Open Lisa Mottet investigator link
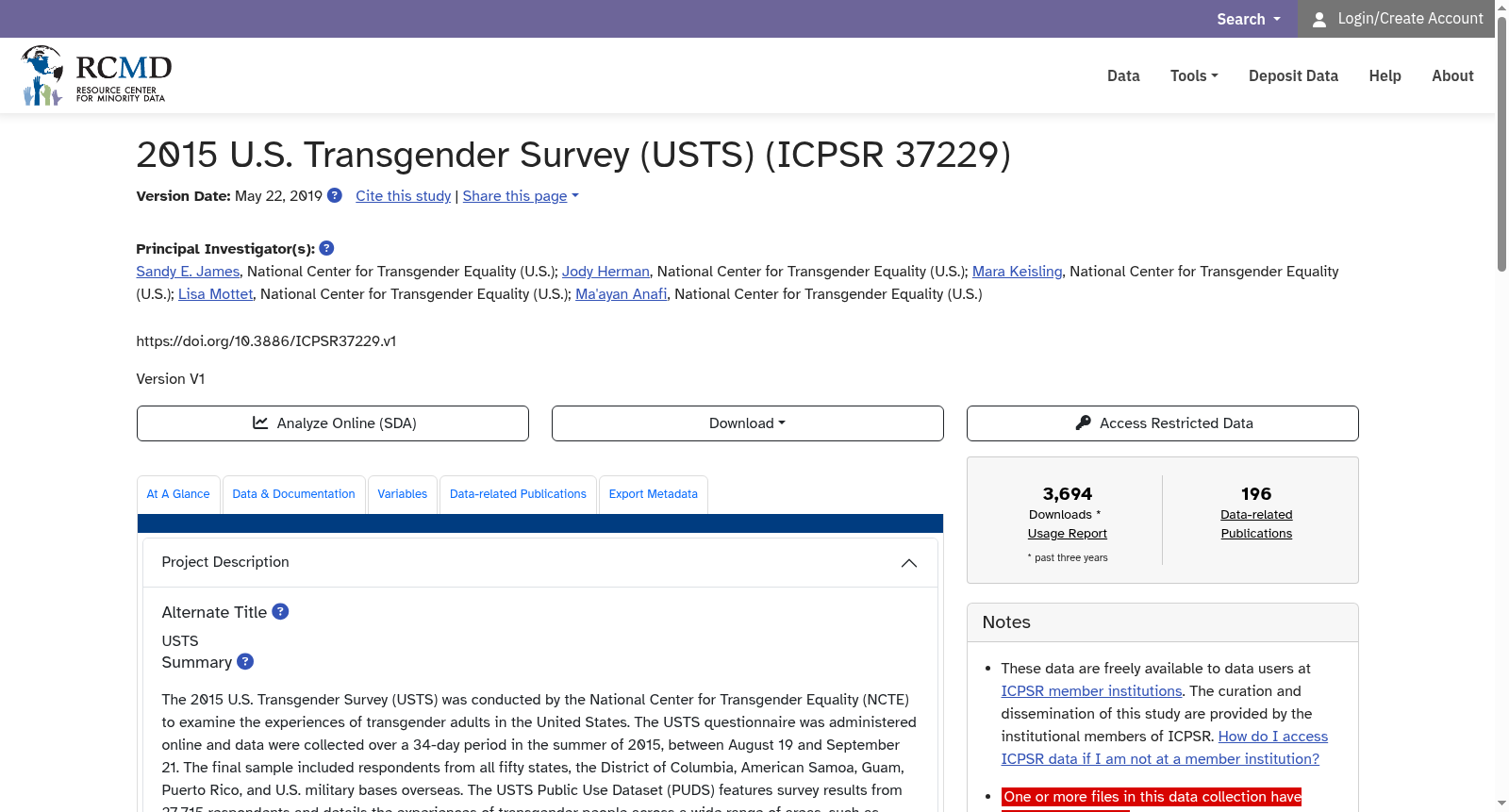1509x812 pixels. click(215, 293)
